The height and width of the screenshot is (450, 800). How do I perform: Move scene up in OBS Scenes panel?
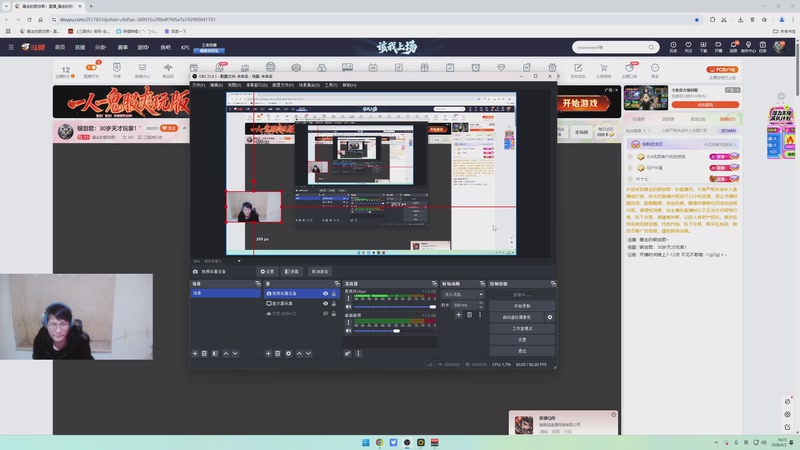click(226, 353)
